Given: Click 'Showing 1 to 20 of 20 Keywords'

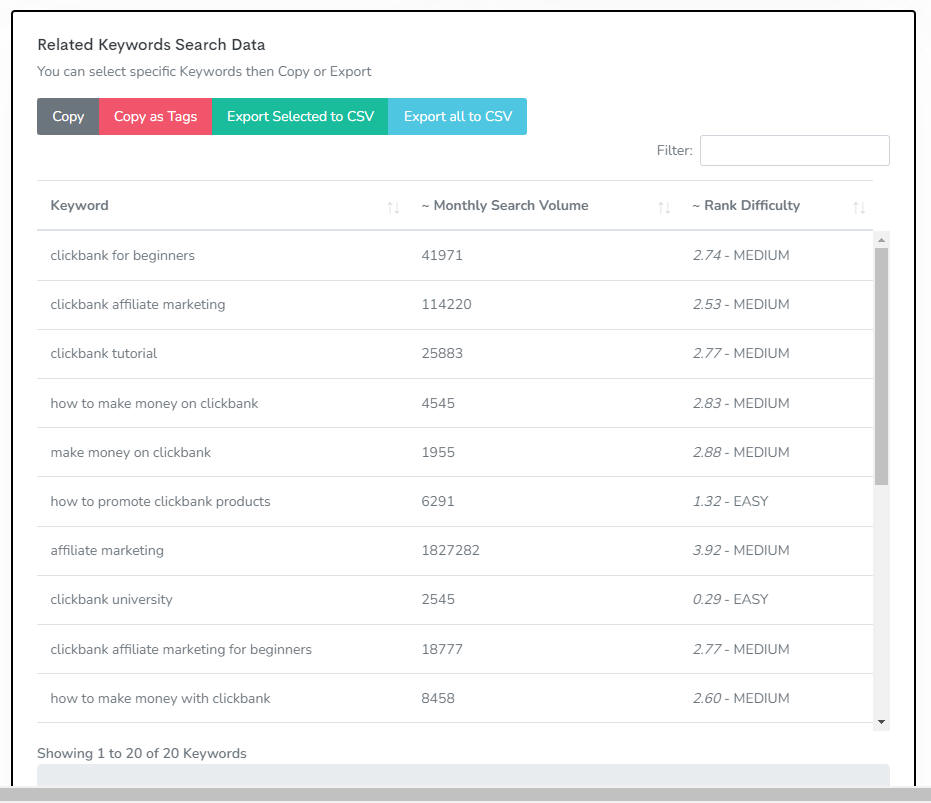Looking at the screenshot, I should 142,753.
